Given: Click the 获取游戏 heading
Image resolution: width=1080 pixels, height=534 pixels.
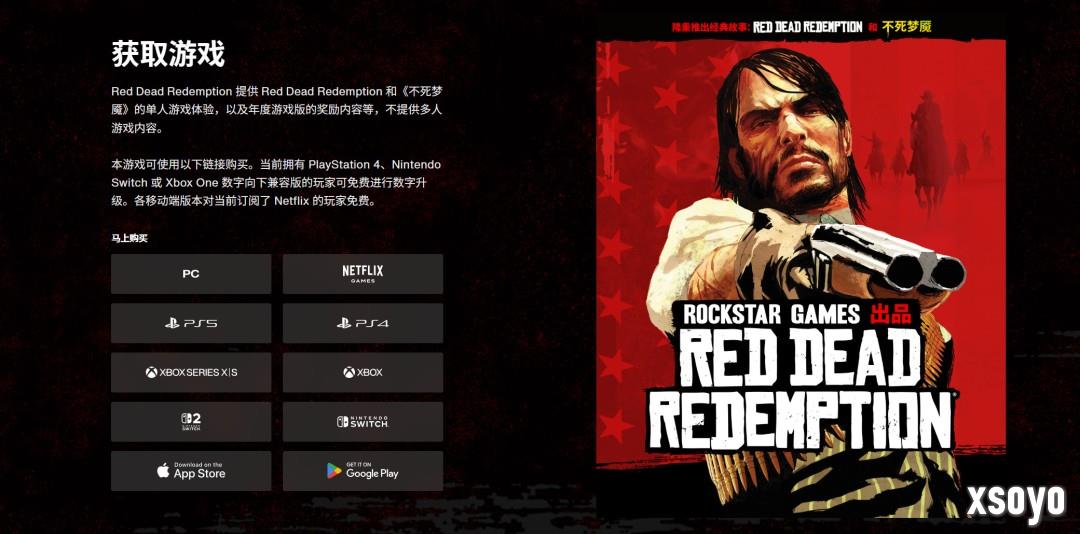Looking at the screenshot, I should 168,54.
